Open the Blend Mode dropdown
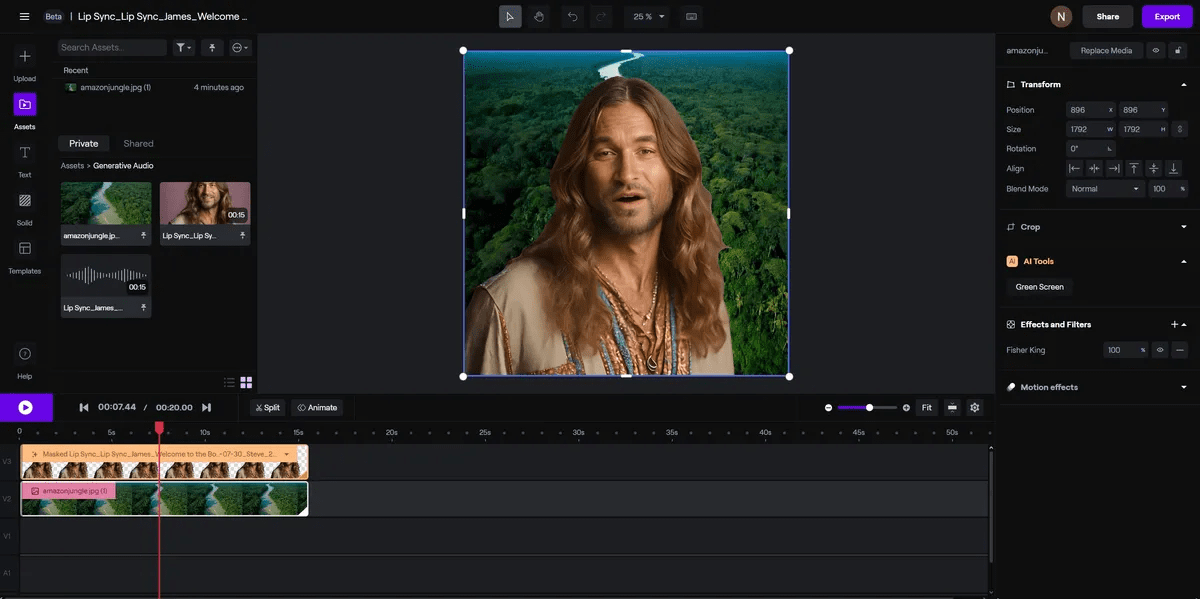The height and width of the screenshot is (599, 1200). click(1104, 188)
